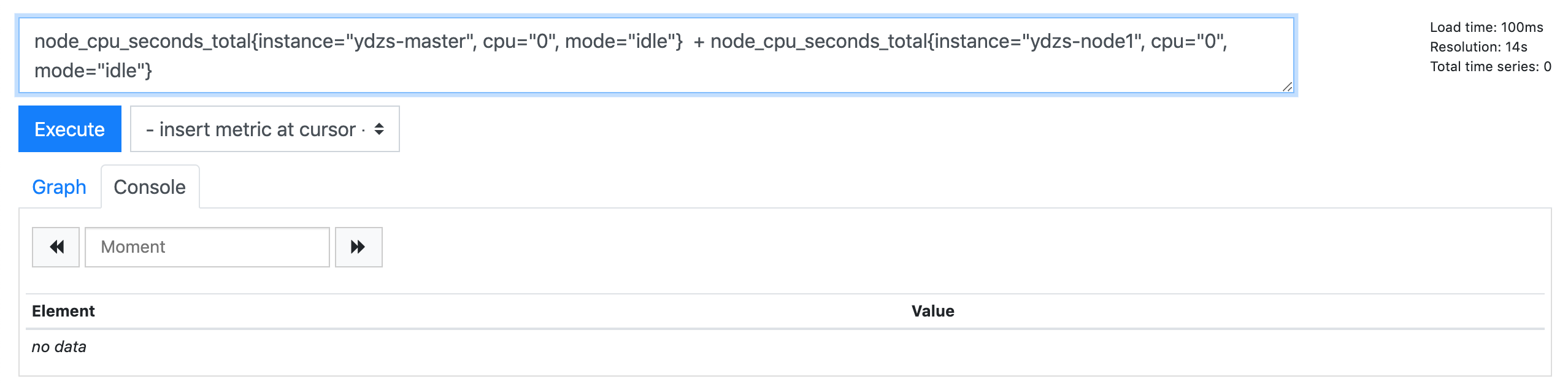Click the up-down arrows on metric selector
This screenshot has width=1568, height=384.
click(x=379, y=129)
